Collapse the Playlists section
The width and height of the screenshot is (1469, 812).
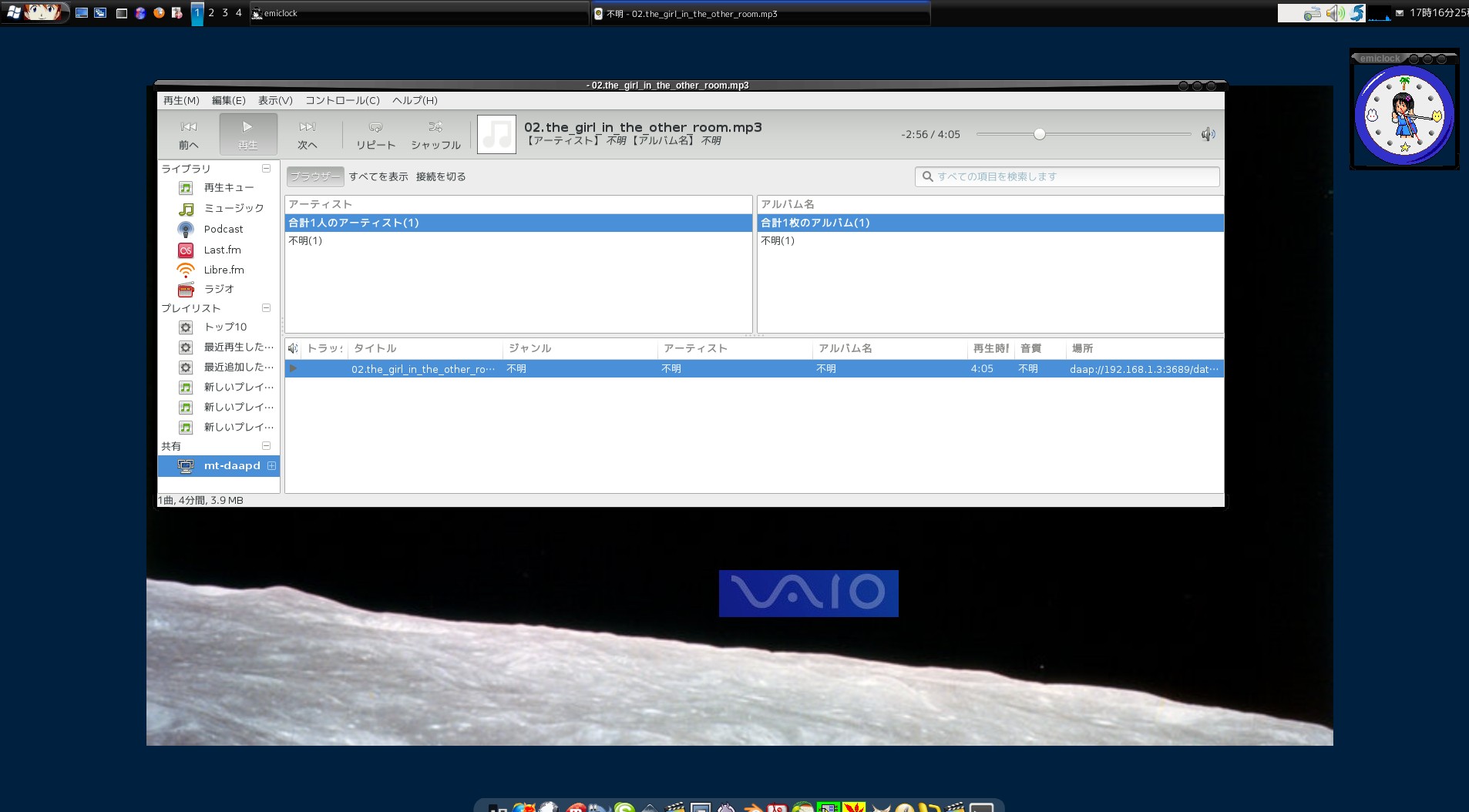[266, 308]
